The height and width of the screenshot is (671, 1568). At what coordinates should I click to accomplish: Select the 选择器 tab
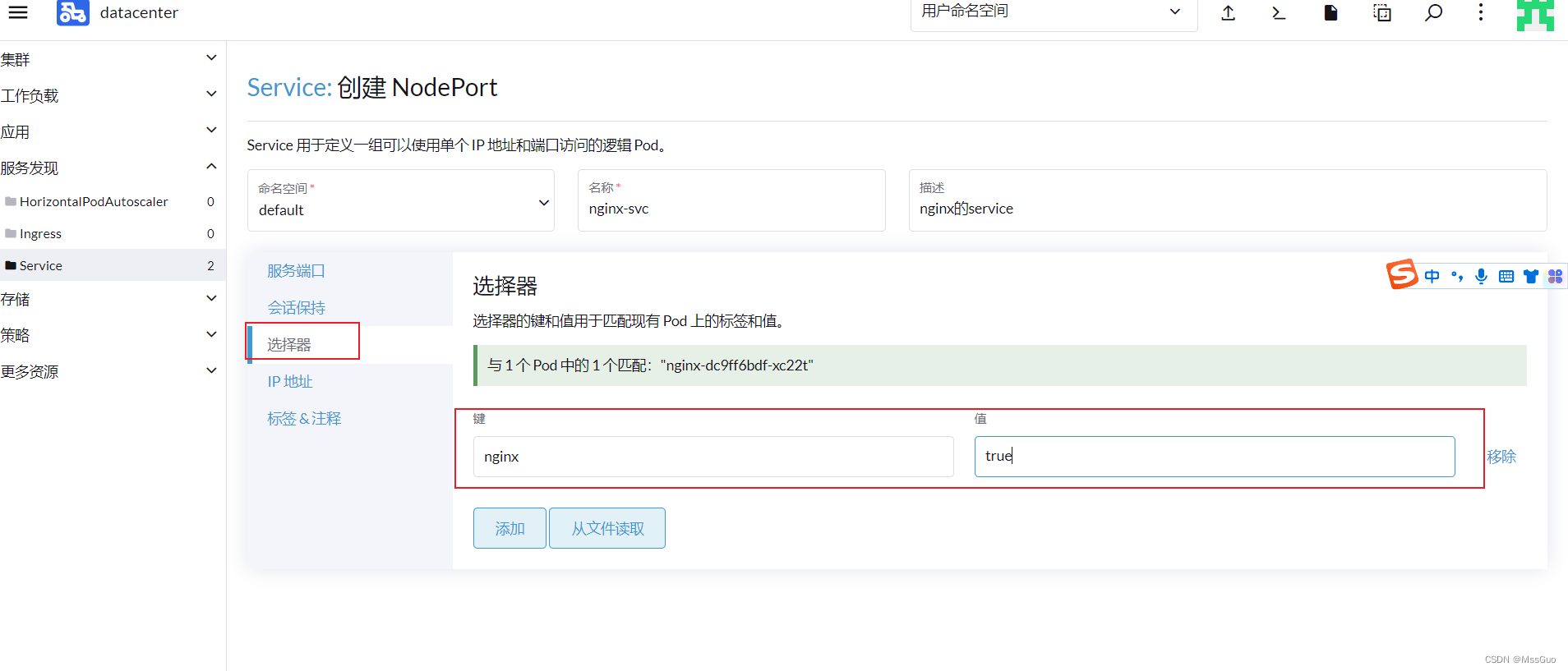[289, 344]
